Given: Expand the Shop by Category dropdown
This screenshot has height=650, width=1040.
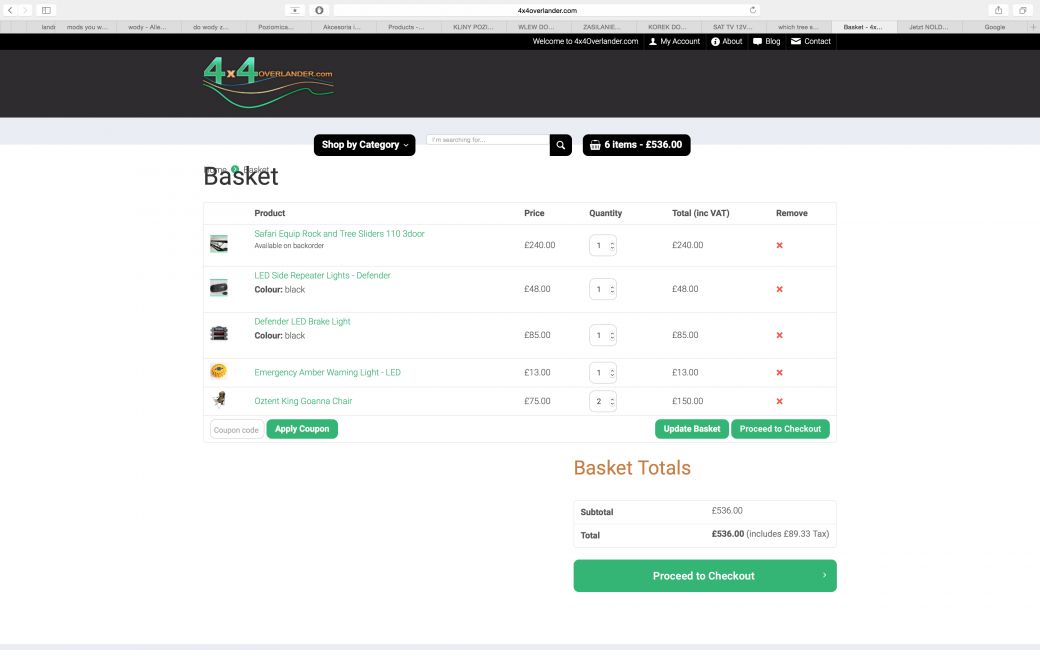Looking at the screenshot, I should [x=365, y=145].
